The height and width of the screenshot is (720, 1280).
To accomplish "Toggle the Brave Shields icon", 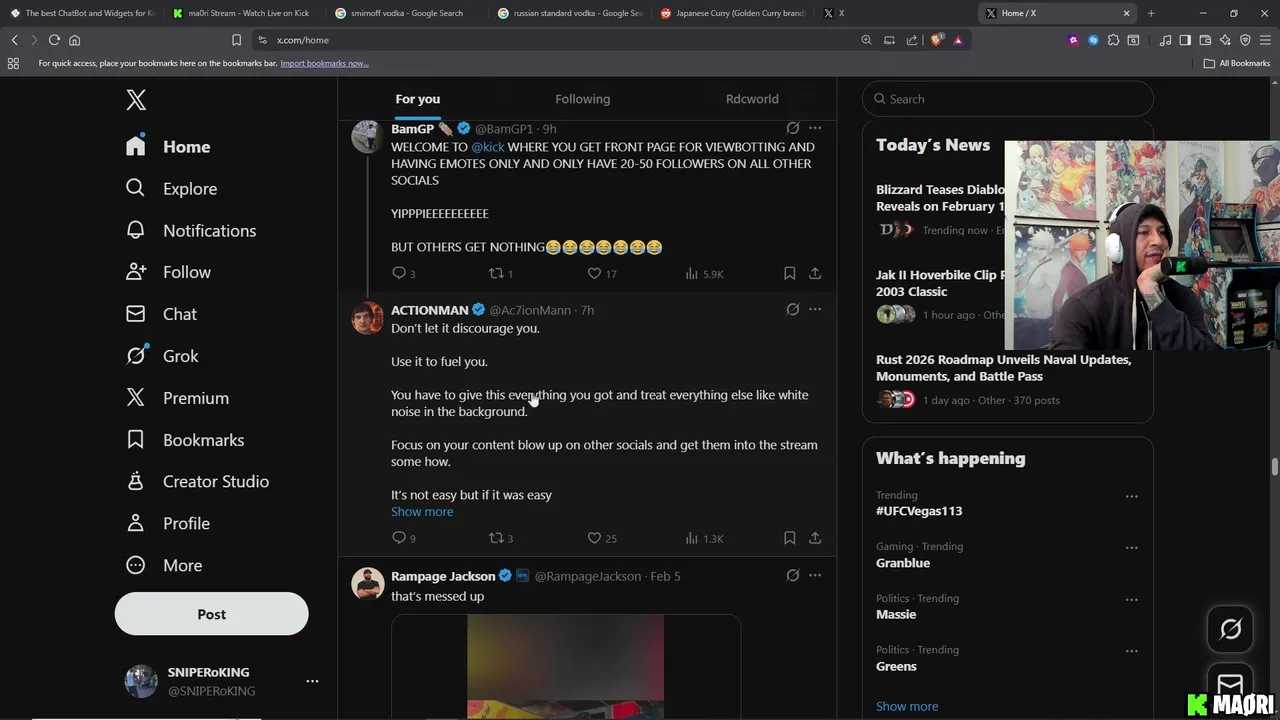I will click(936, 40).
